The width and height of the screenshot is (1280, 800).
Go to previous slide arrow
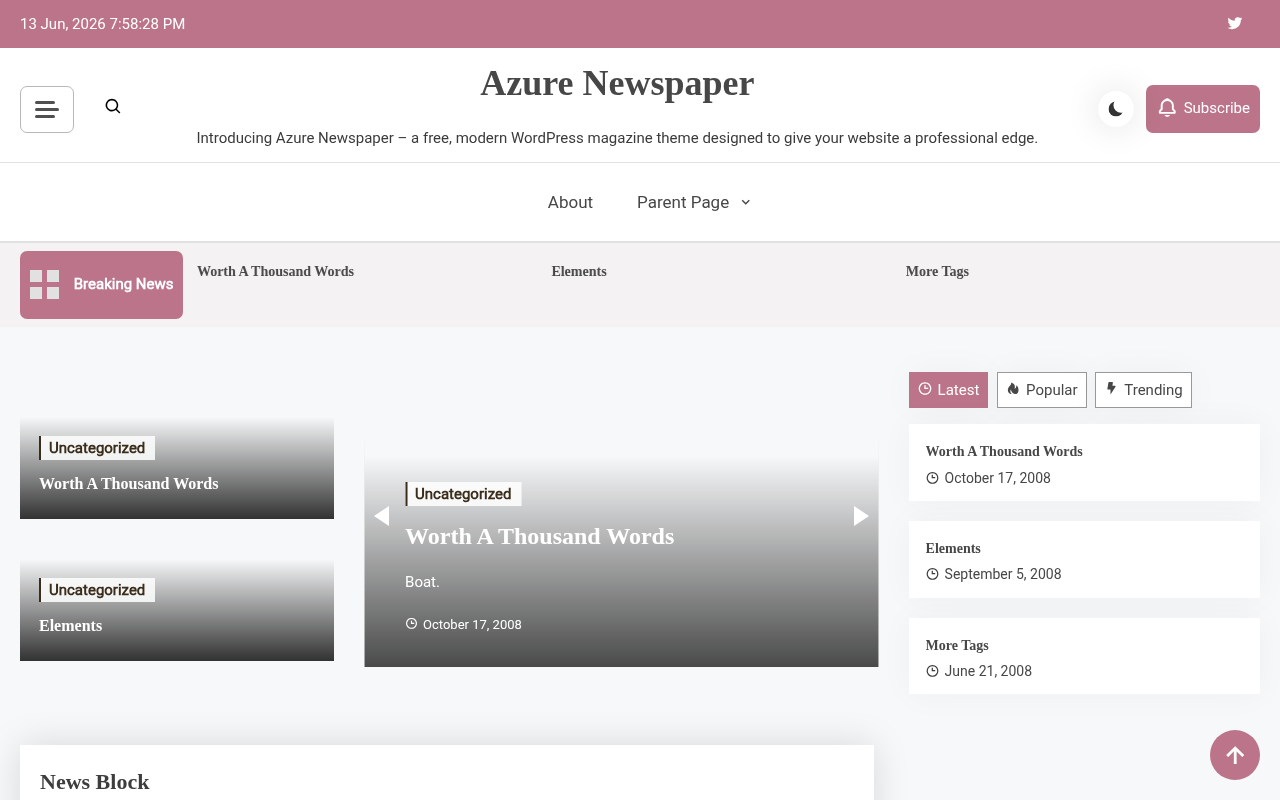click(381, 516)
